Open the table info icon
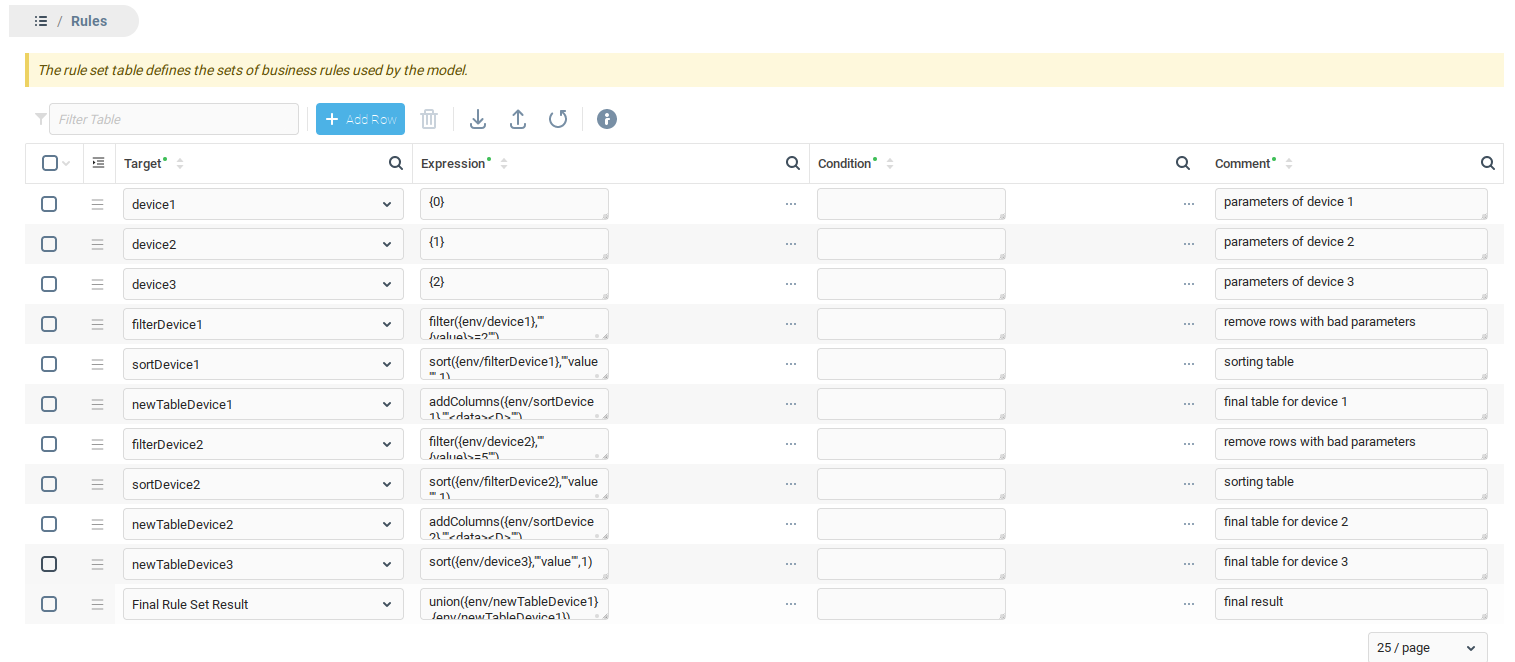This screenshot has width=1515, height=662. pos(607,119)
